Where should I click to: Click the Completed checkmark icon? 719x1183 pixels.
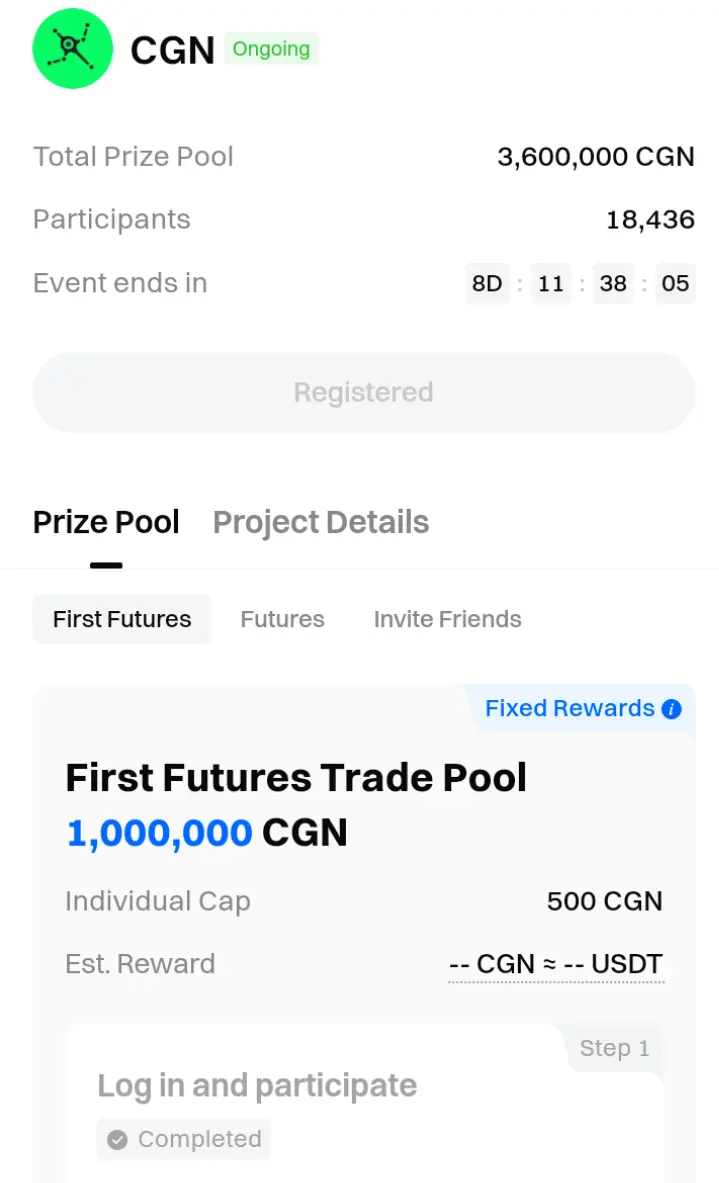tap(117, 1139)
